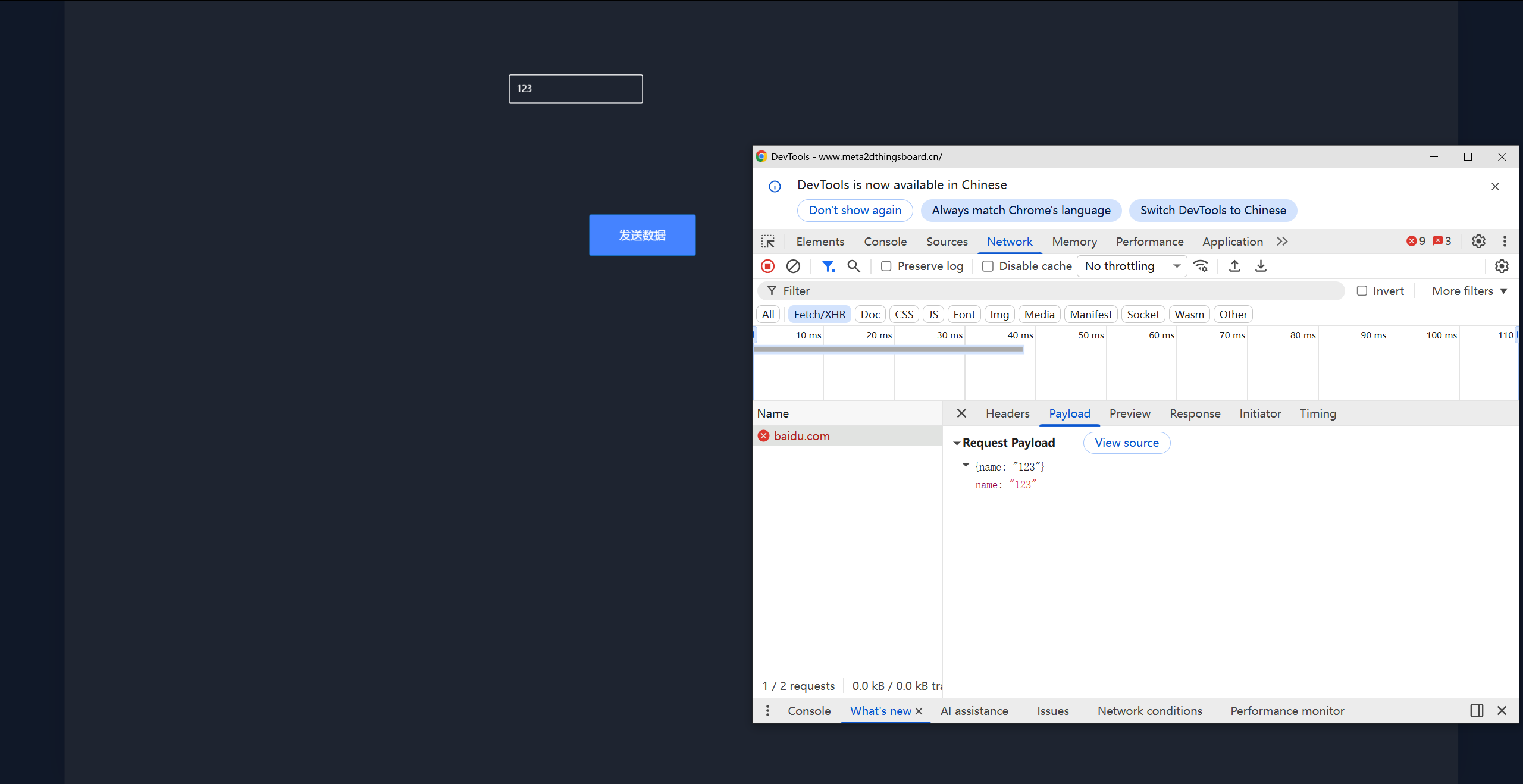Click the export HAR download icon
The height and width of the screenshot is (784, 1523).
click(1261, 266)
